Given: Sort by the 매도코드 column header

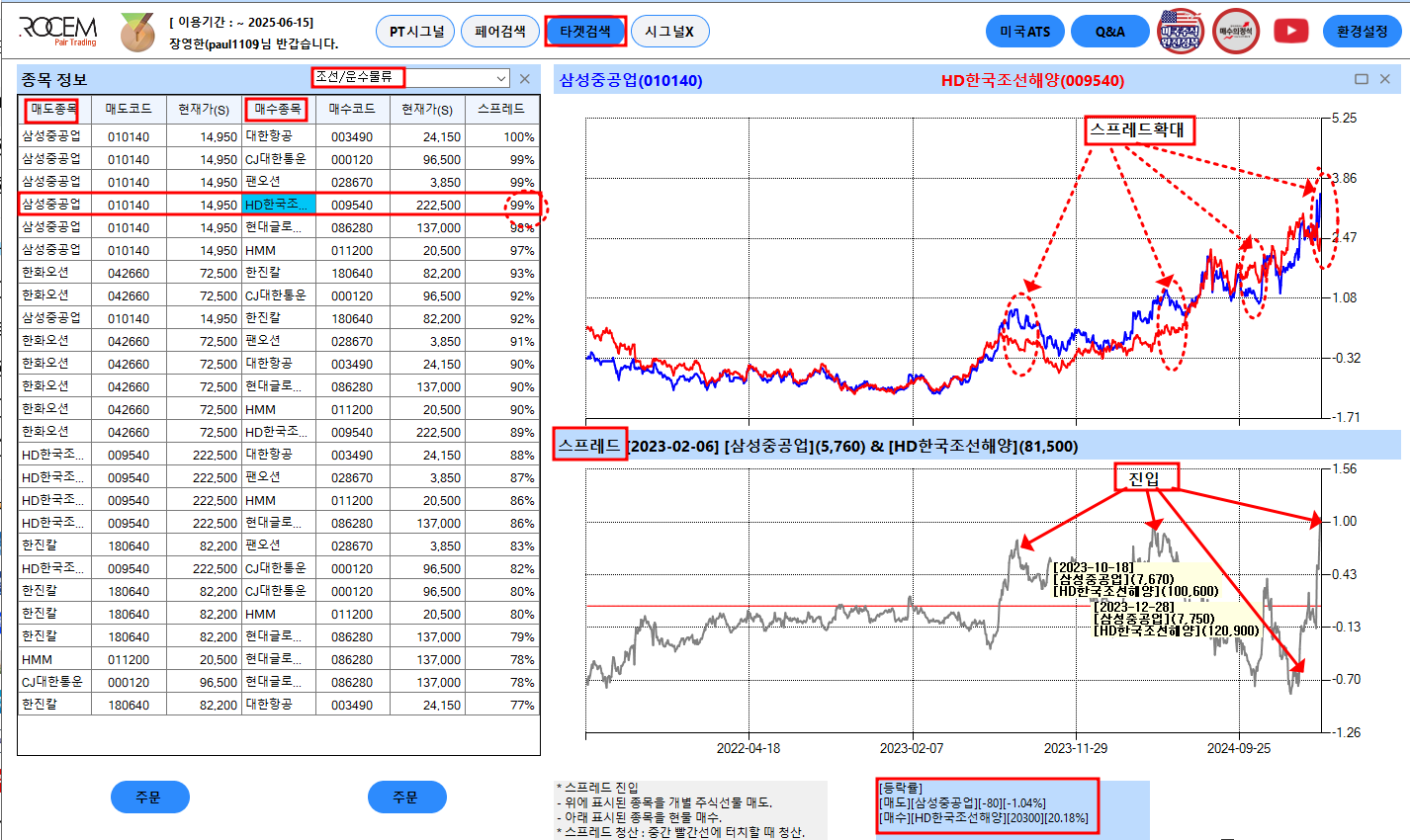Looking at the screenshot, I should click(x=129, y=110).
